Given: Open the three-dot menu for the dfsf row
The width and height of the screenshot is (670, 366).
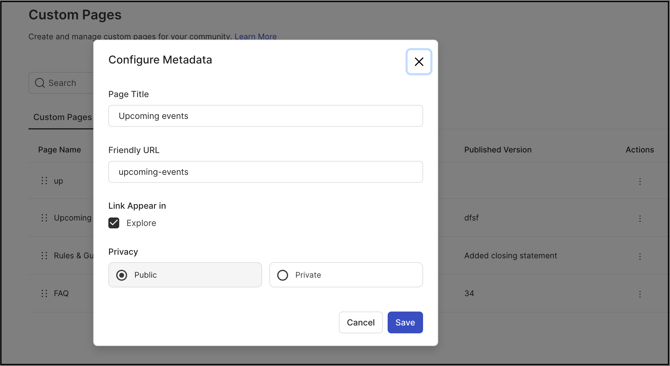Looking at the screenshot, I should coord(640,219).
